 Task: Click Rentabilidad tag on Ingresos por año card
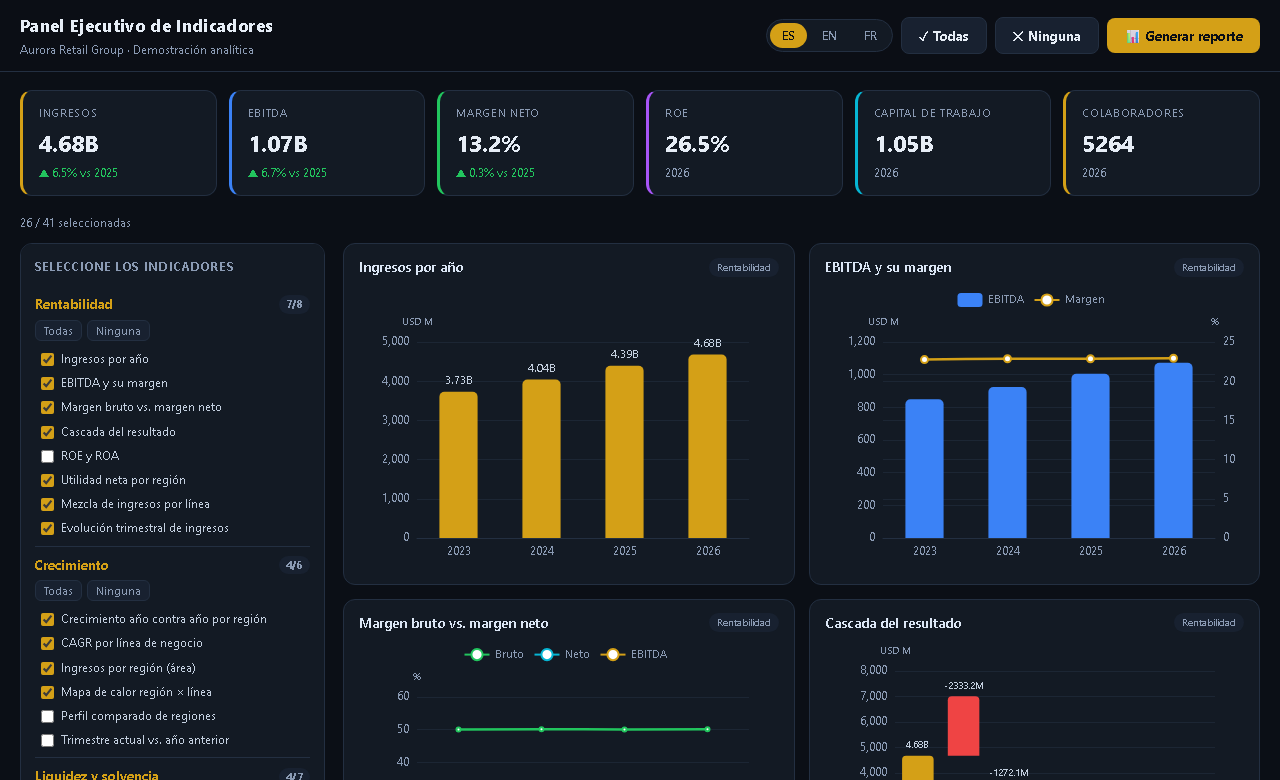tap(744, 268)
